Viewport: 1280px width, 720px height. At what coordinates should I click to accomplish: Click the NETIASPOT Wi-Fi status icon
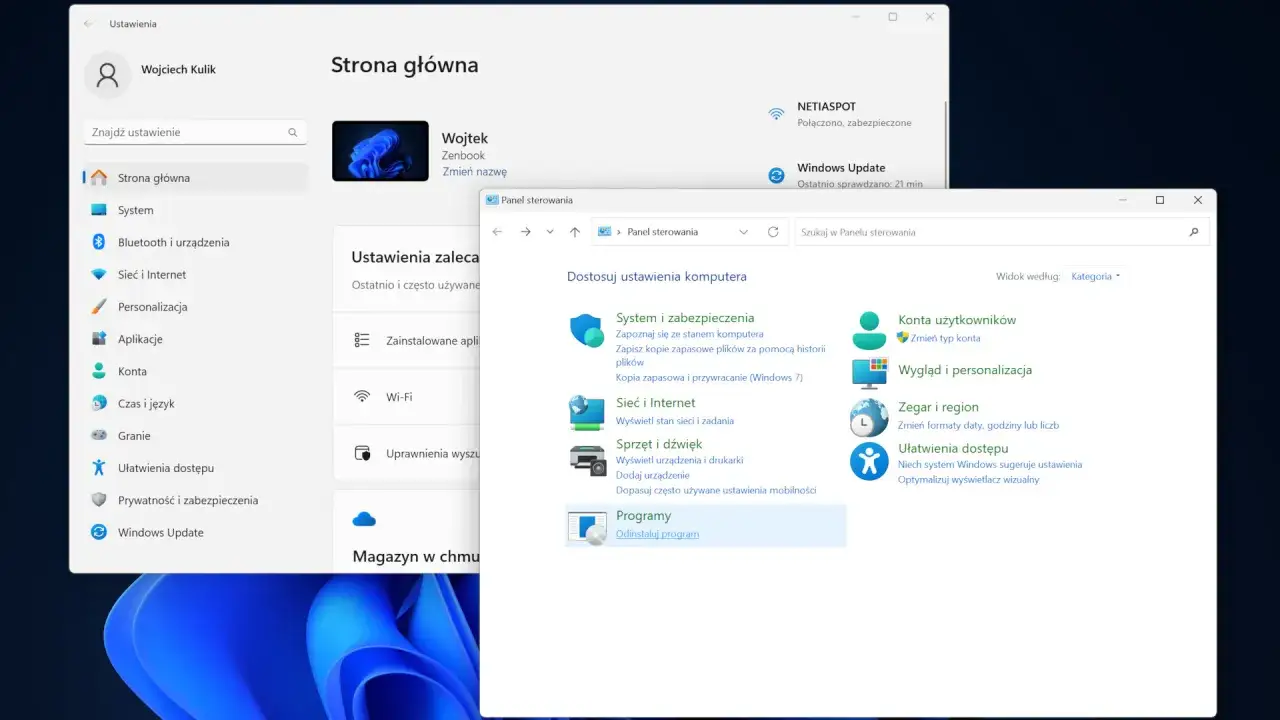pos(776,114)
